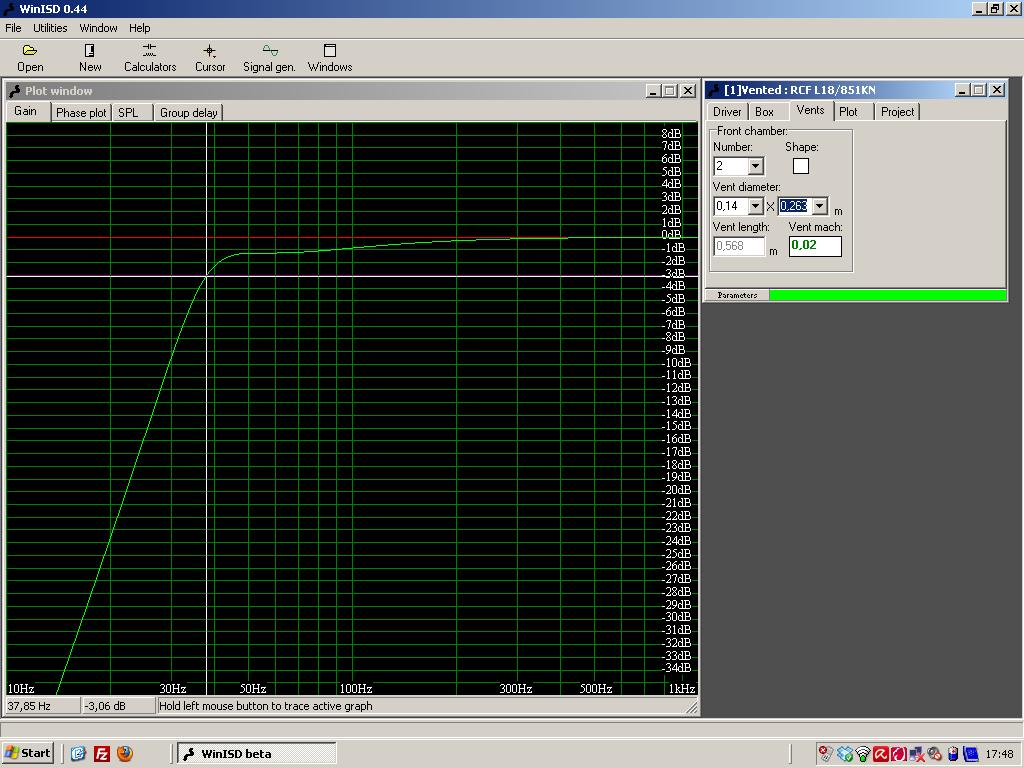Create a new project with New icon
Screen dimensions: 1024x768
(90, 57)
